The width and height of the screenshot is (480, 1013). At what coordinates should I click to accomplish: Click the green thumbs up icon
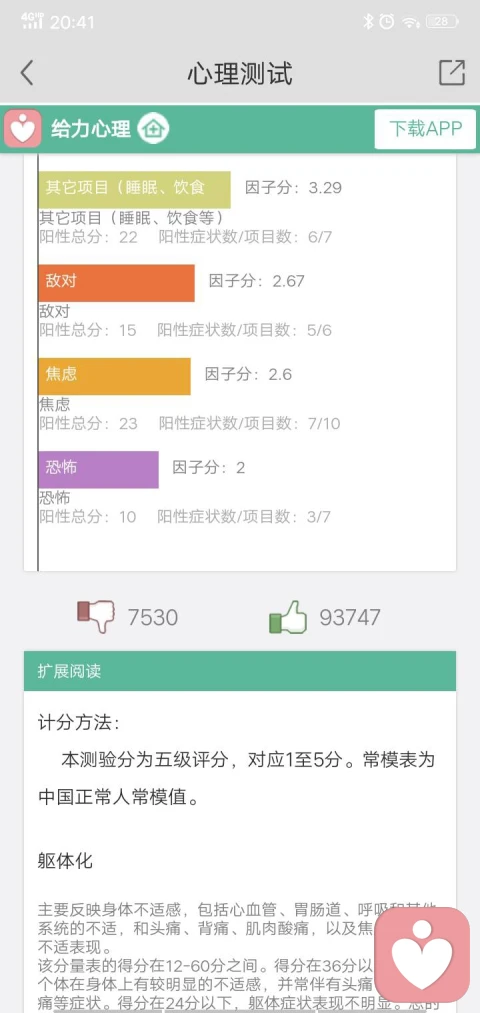287,617
